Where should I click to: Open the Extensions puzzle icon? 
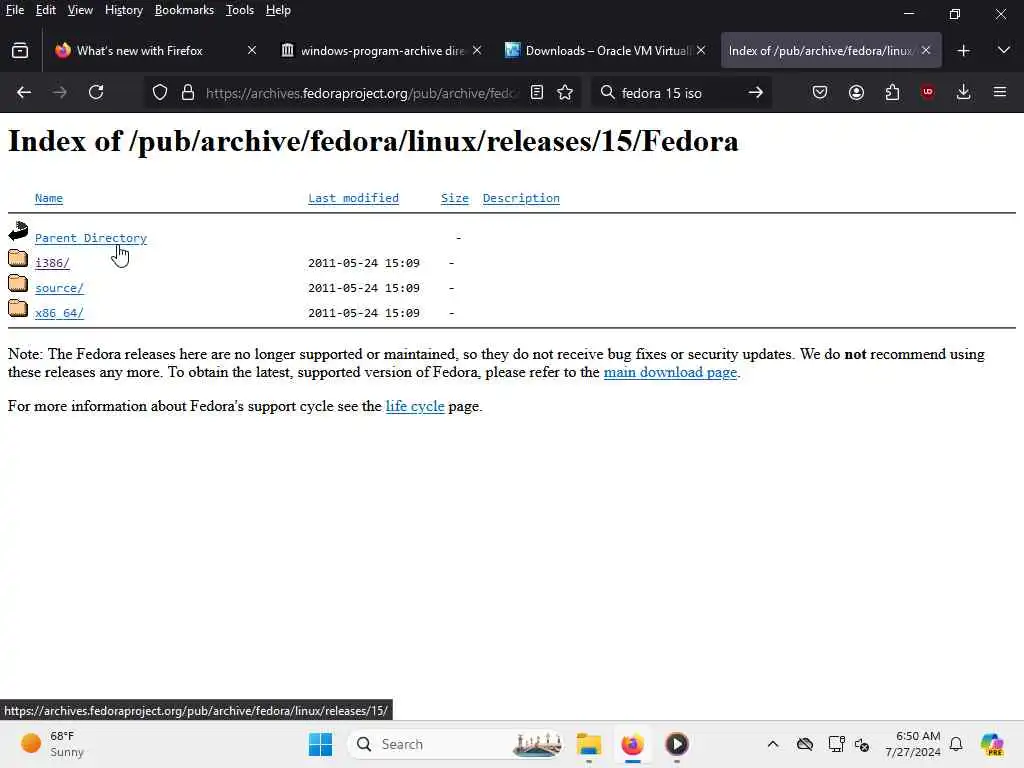[892, 93]
